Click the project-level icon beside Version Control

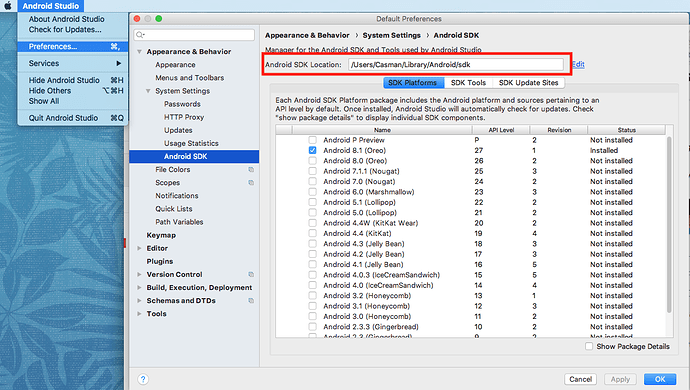click(251, 274)
